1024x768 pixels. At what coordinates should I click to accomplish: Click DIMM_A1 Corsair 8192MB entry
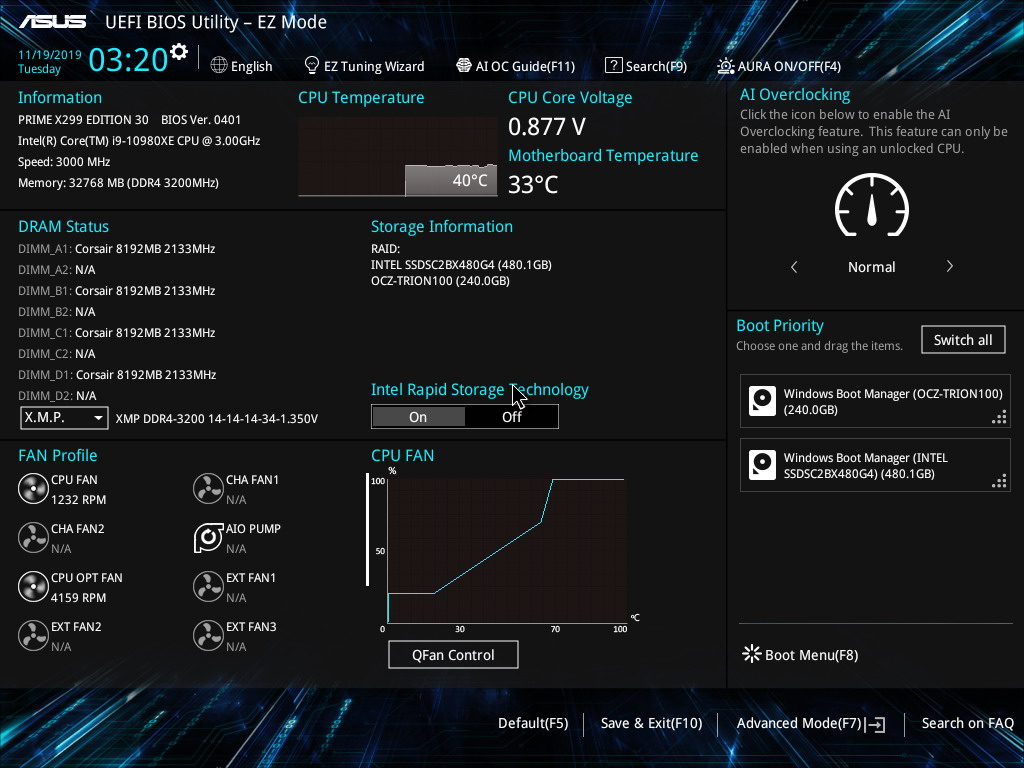coord(116,249)
